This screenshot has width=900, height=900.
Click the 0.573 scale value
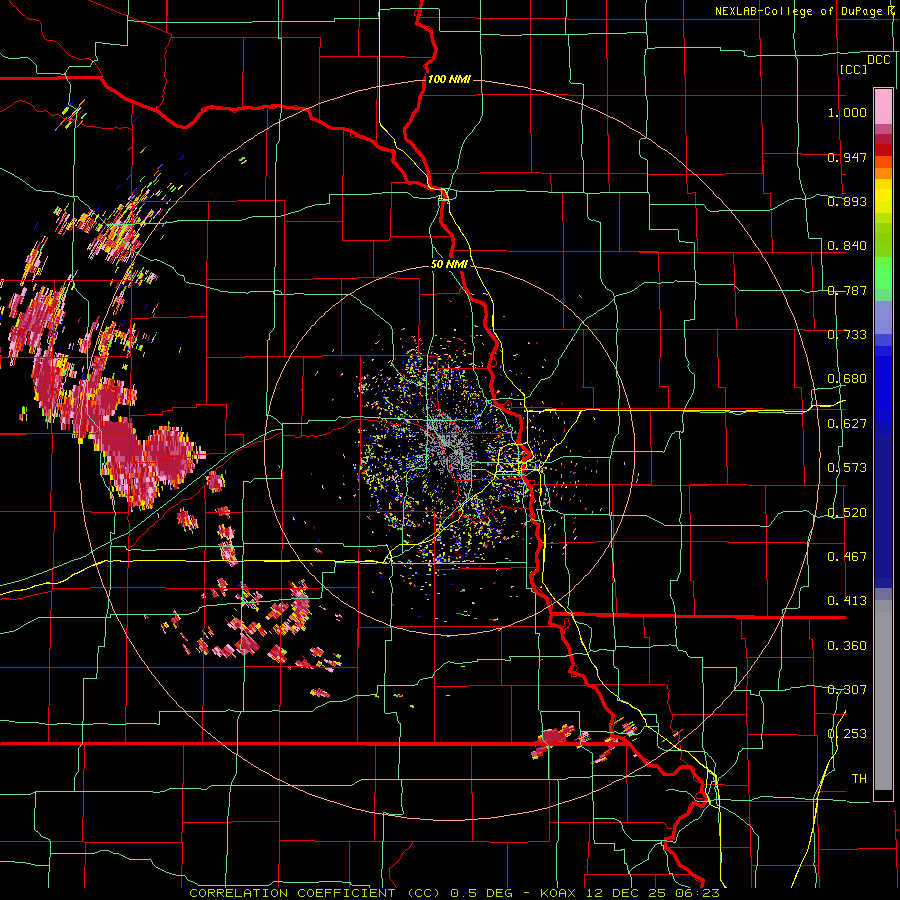coord(847,468)
